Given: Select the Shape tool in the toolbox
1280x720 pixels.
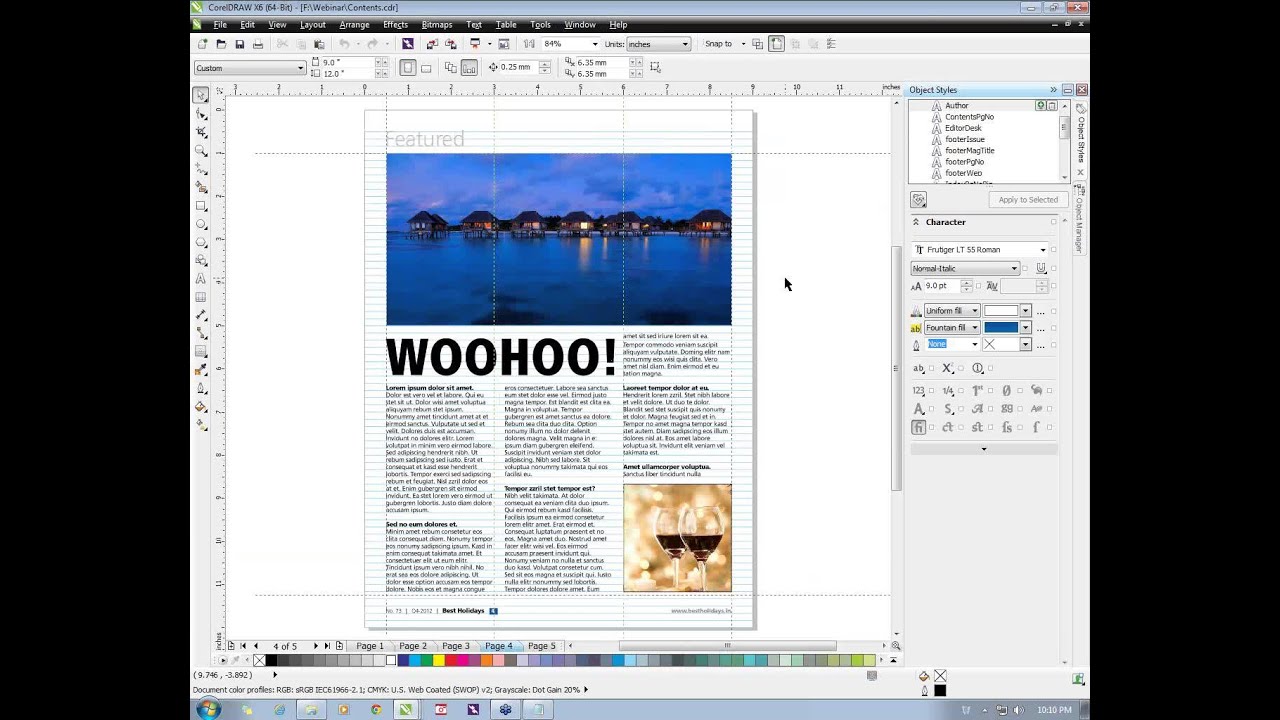Looking at the screenshot, I should (201, 113).
